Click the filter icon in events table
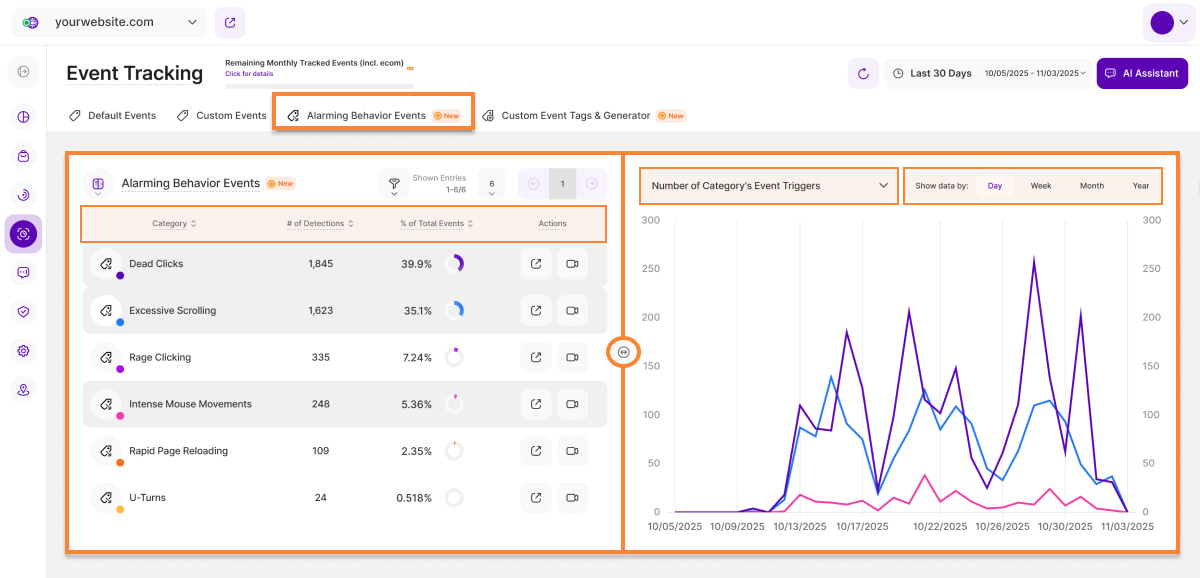1200x578 pixels. point(394,184)
